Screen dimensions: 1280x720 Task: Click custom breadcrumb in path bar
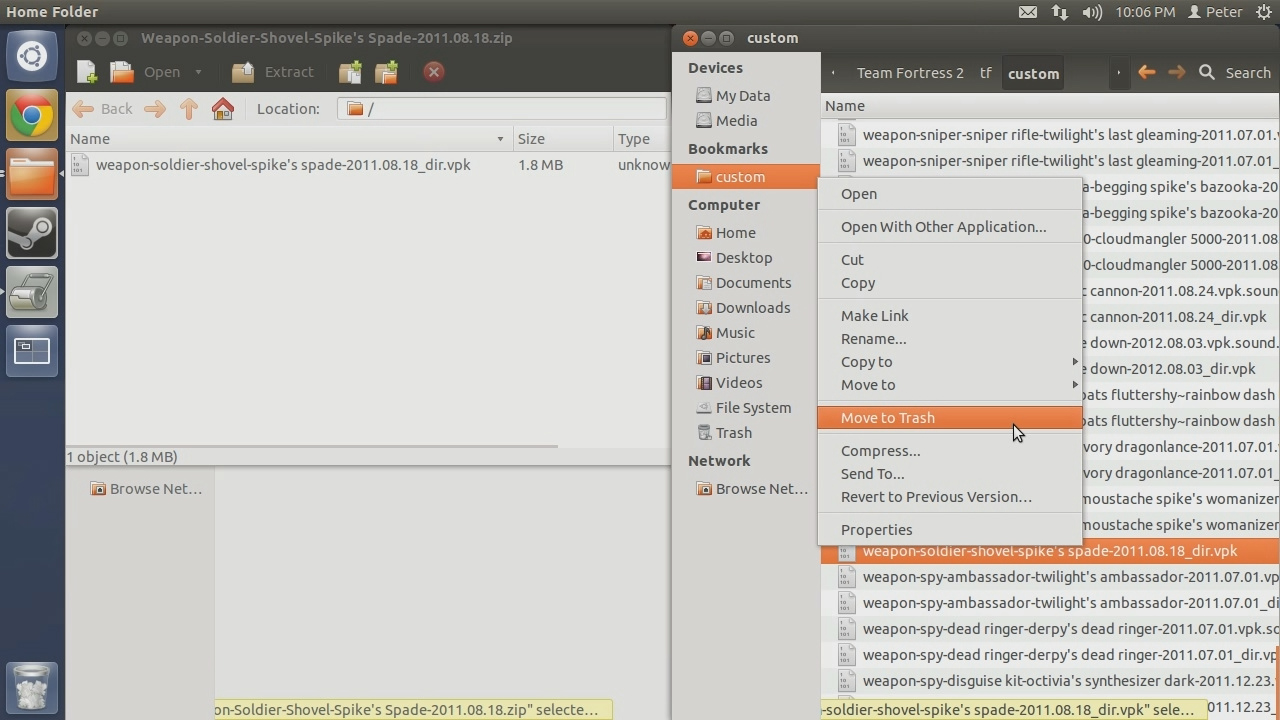[x=1033, y=73]
